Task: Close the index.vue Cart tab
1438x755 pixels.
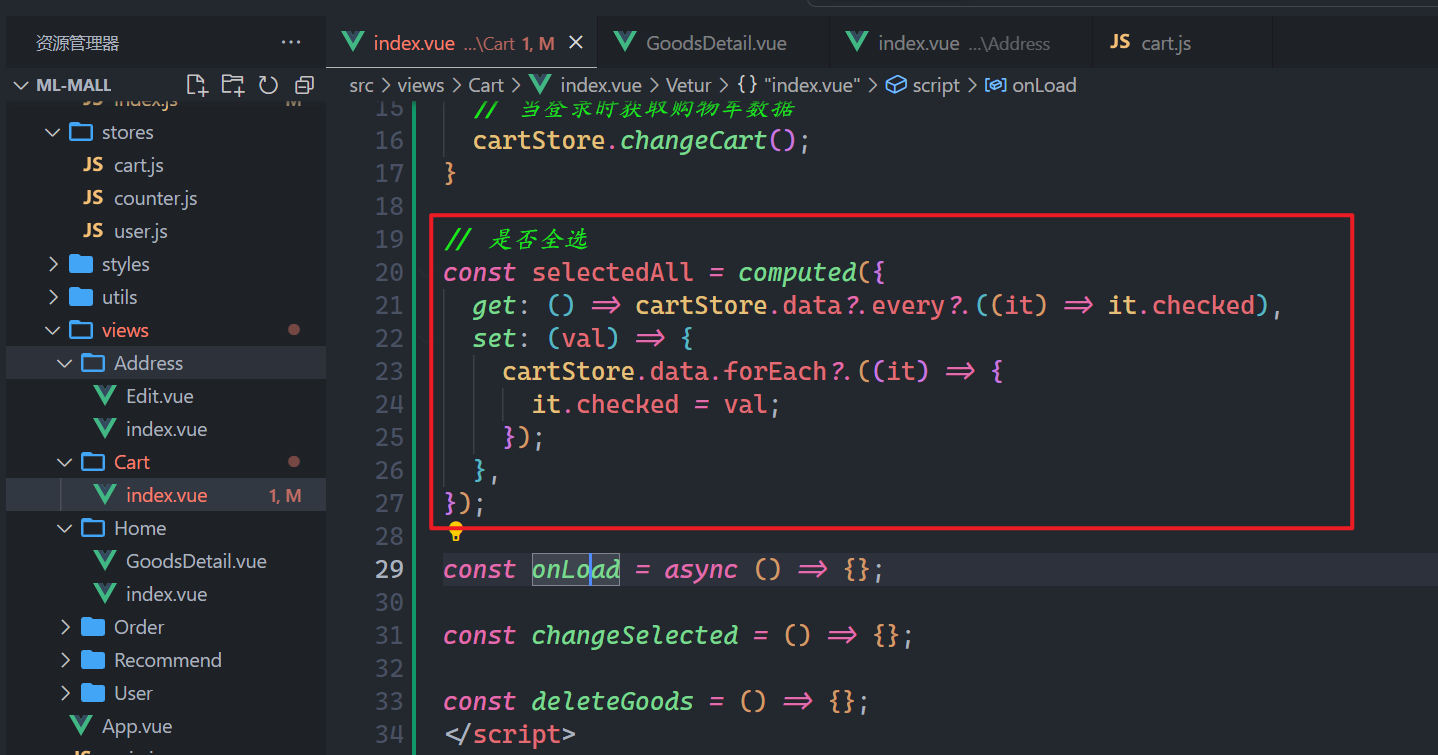Action: (575, 43)
